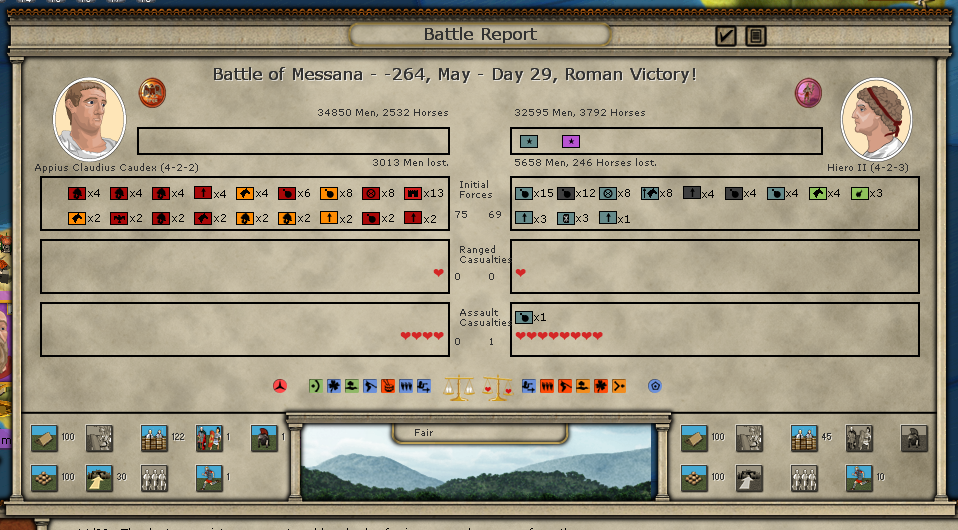The height and width of the screenshot is (530, 958).
Task: Select Hiero II's portrait
Action: (x=875, y=118)
